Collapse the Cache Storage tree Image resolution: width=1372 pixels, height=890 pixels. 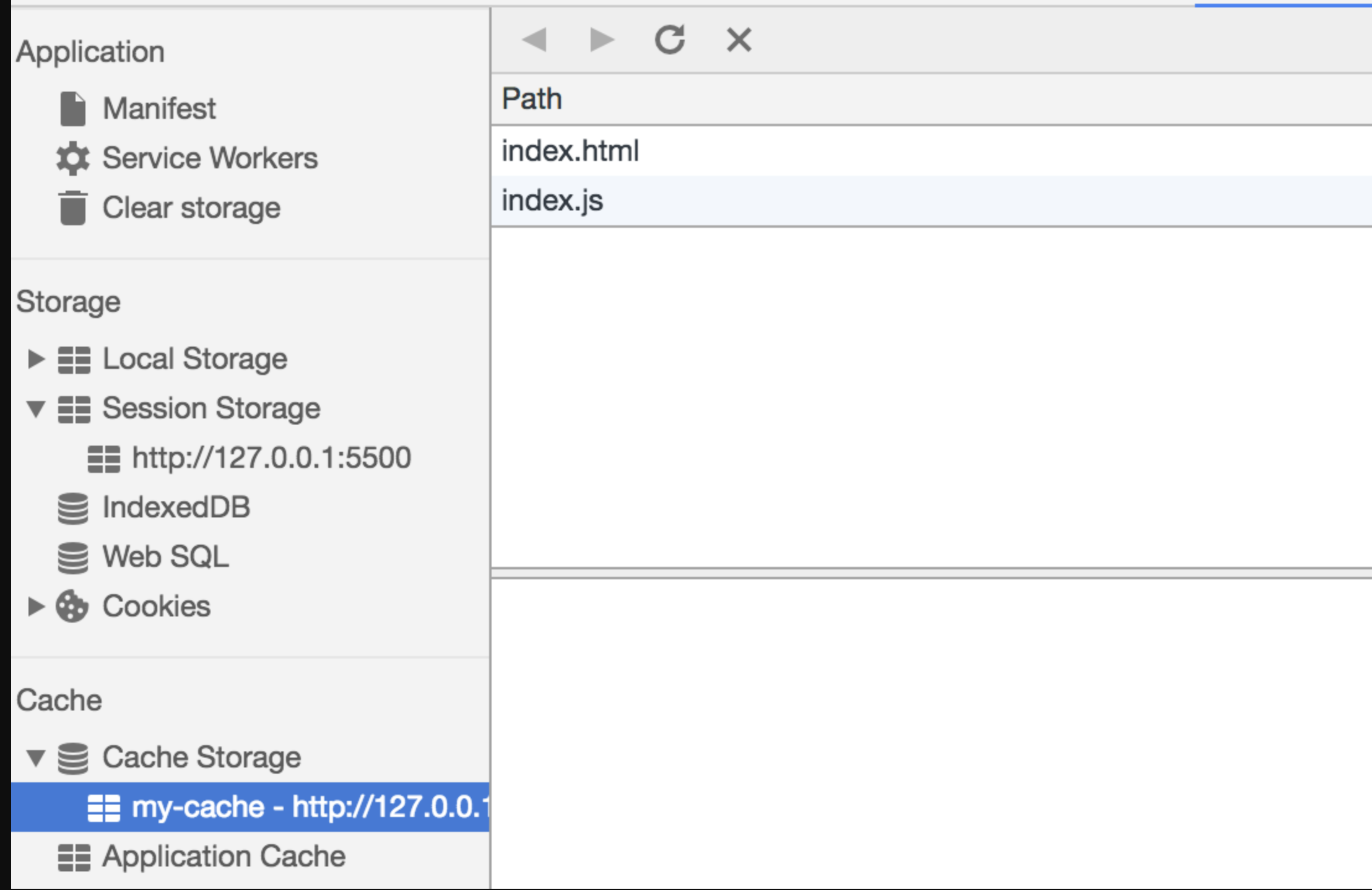(36, 758)
